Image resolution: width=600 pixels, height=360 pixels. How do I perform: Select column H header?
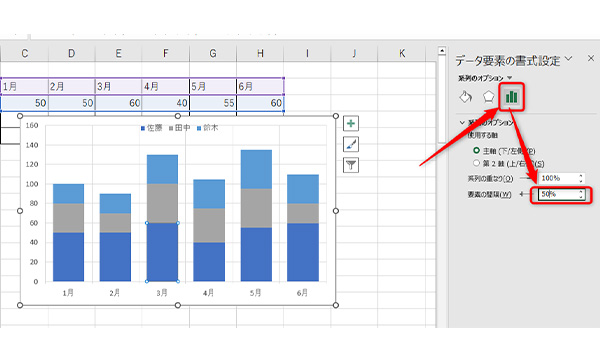pos(260,54)
